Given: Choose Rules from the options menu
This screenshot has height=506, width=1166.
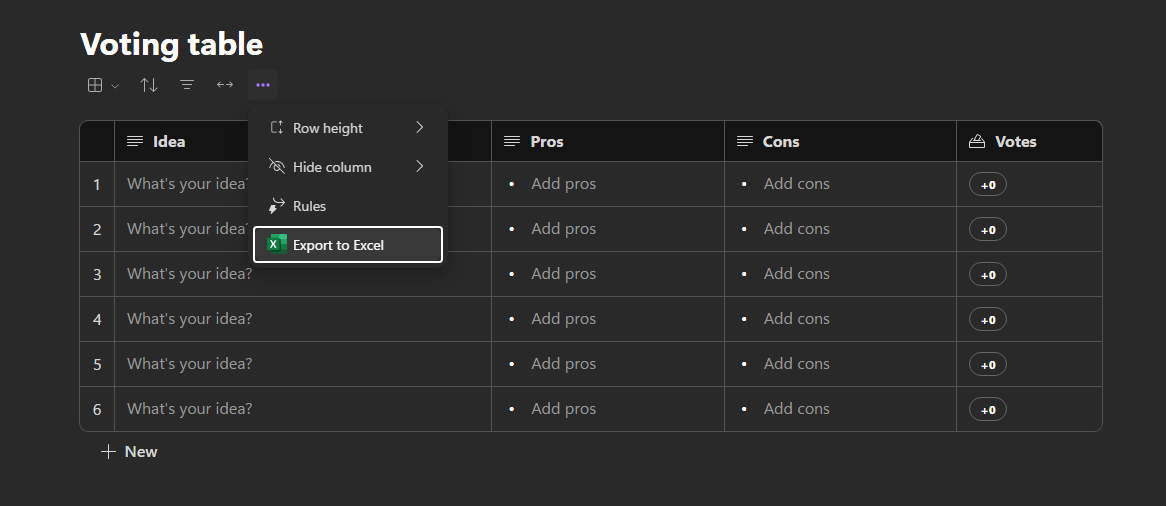Looking at the screenshot, I should 309,206.
